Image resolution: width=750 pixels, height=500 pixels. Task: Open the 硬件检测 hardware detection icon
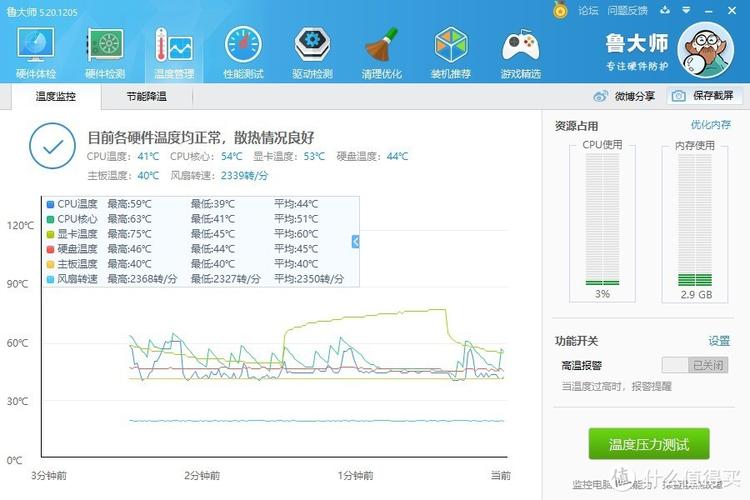(x=105, y=48)
